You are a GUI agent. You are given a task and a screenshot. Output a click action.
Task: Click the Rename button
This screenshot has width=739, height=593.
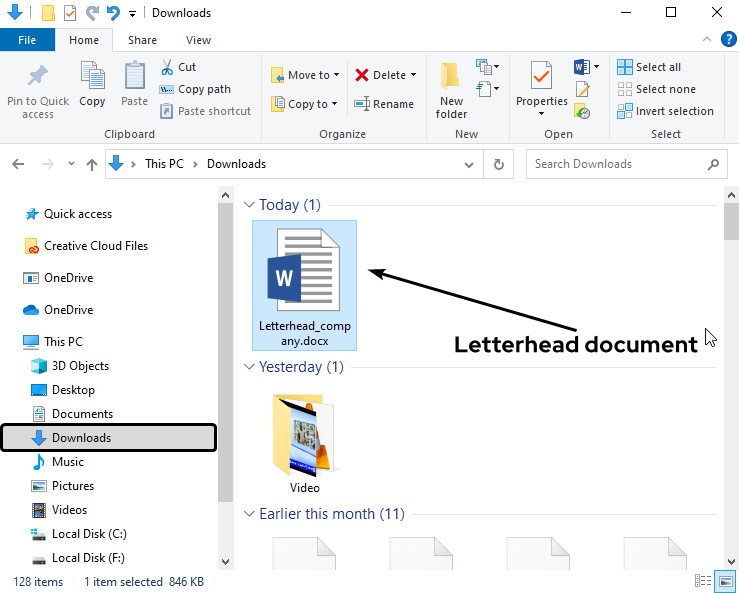point(384,104)
